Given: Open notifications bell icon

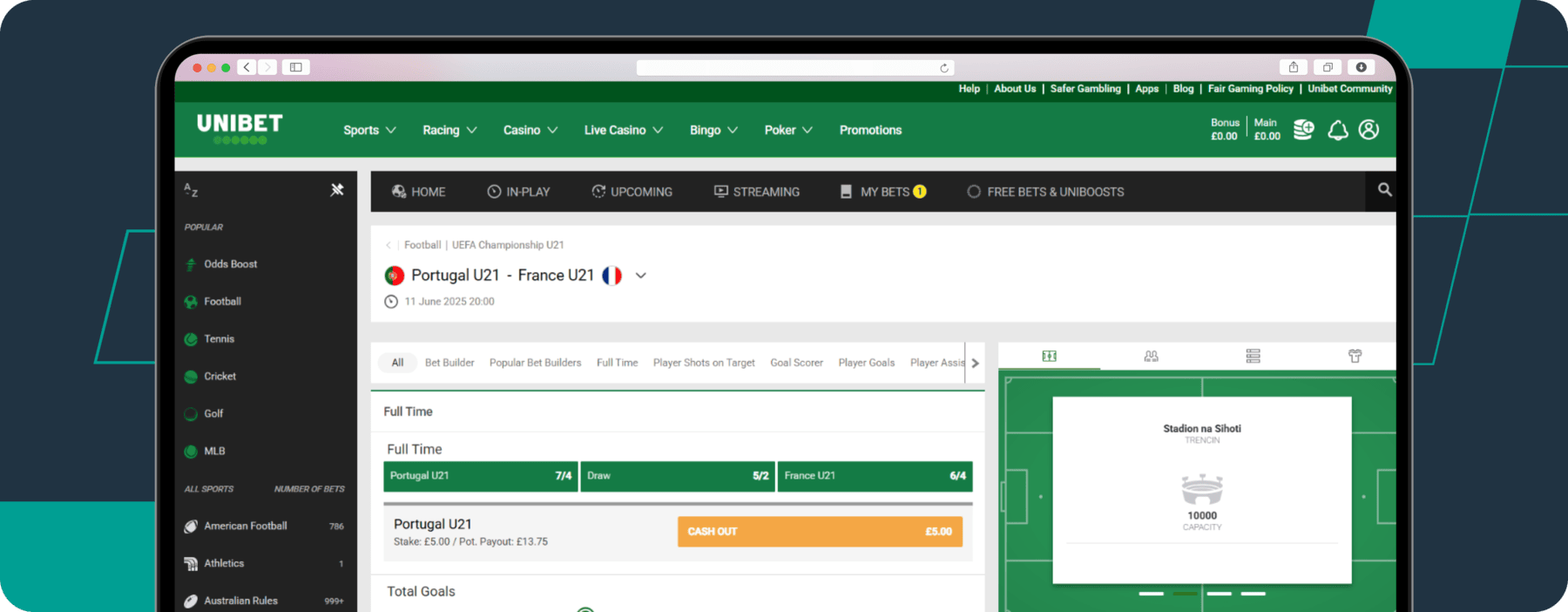Looking at the screenshot, I should pyautogui.click(x=1338, y=130).
